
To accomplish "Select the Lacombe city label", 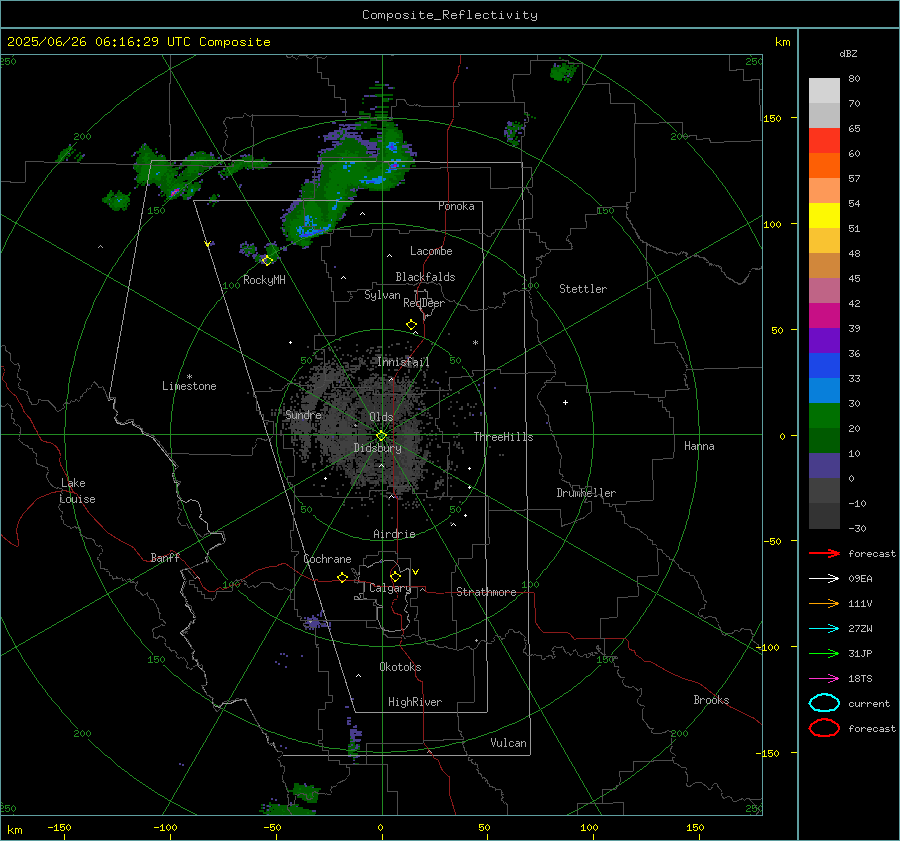I will 431,251.
